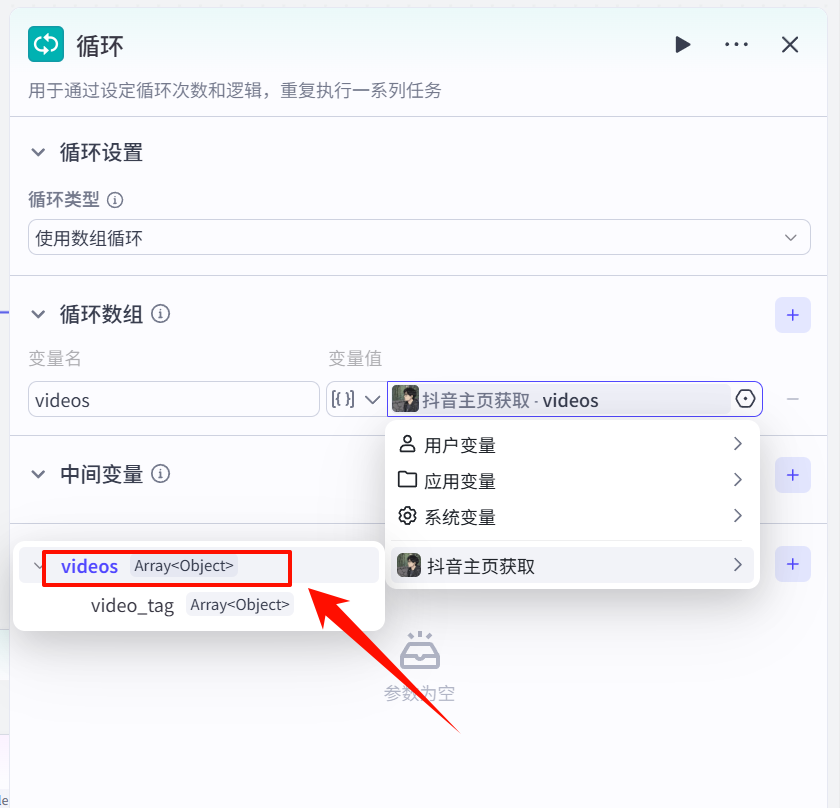Click info icon beside 中间变量

[x=160, y=474]
